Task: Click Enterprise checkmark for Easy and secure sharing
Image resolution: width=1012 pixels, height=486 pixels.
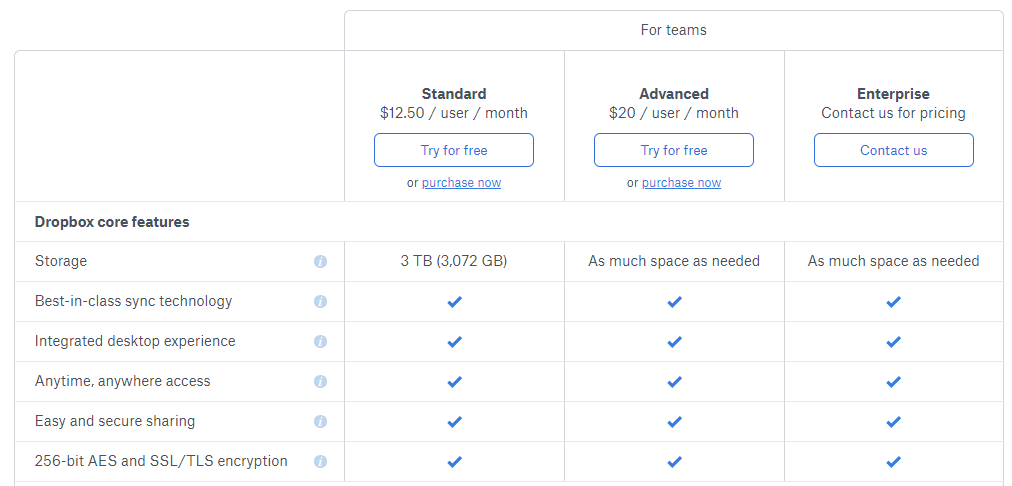Action: (x=893, y=421)
